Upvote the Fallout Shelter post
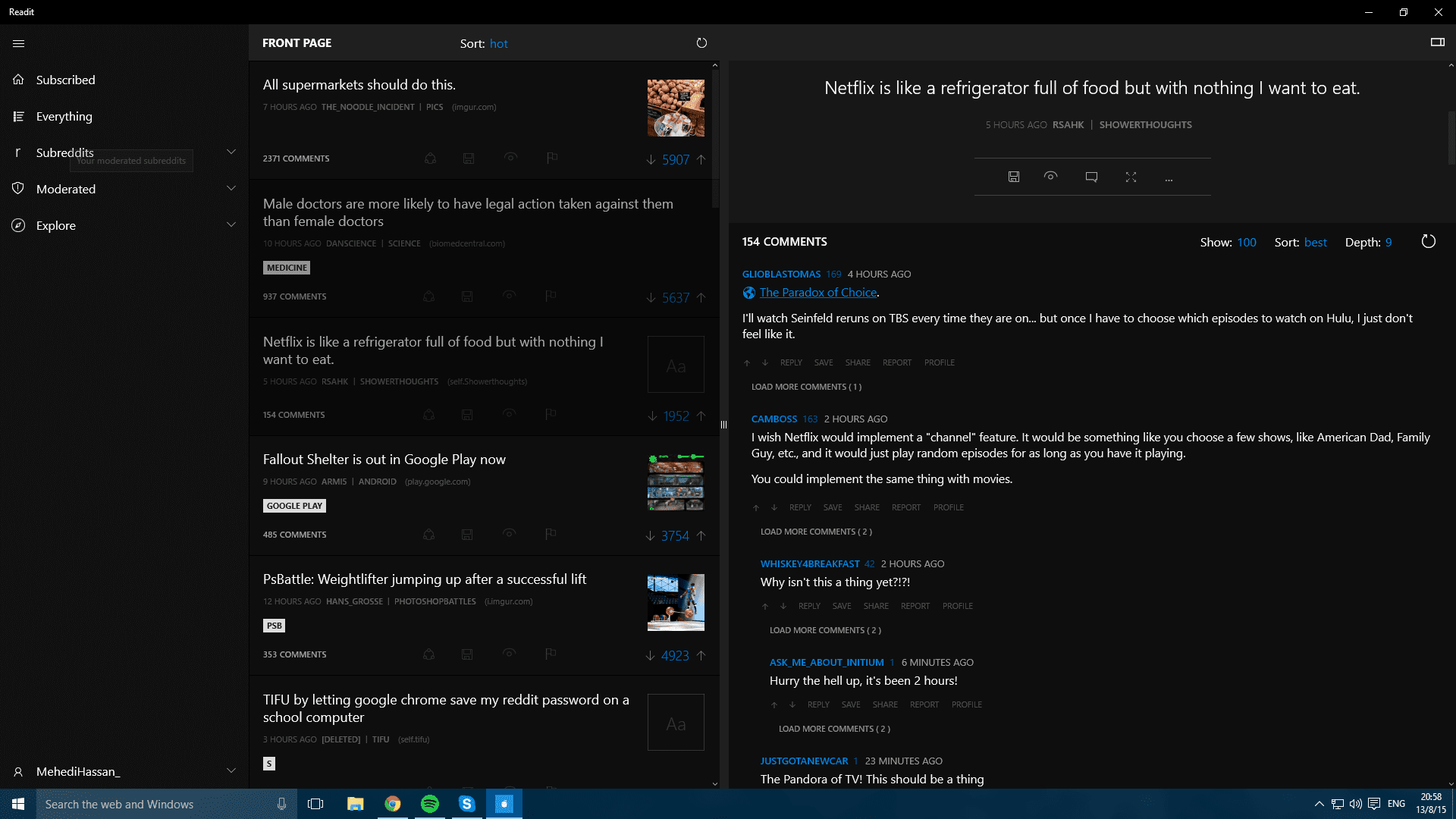Viewport: 1456px width, 819px height. pyautogui.click(x=701, y=535)
